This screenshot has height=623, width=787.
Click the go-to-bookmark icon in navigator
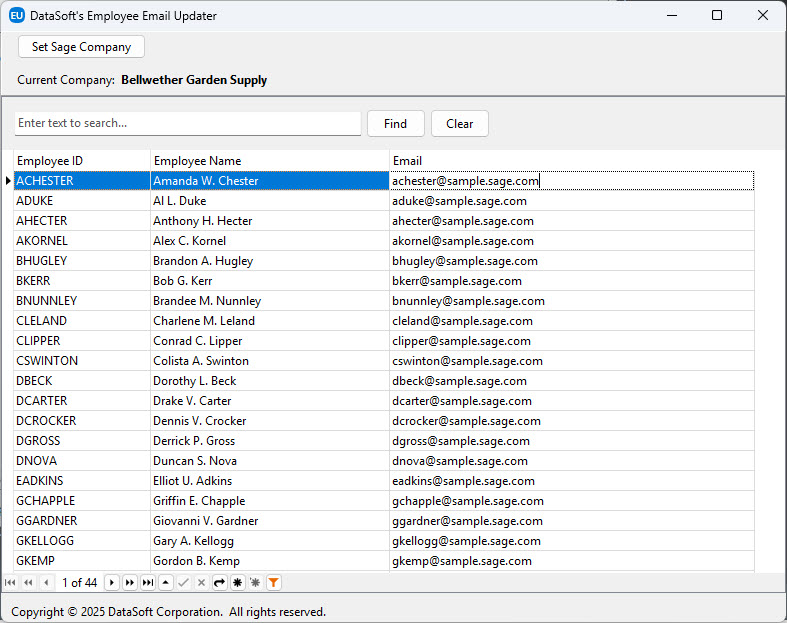click(255, 582)
